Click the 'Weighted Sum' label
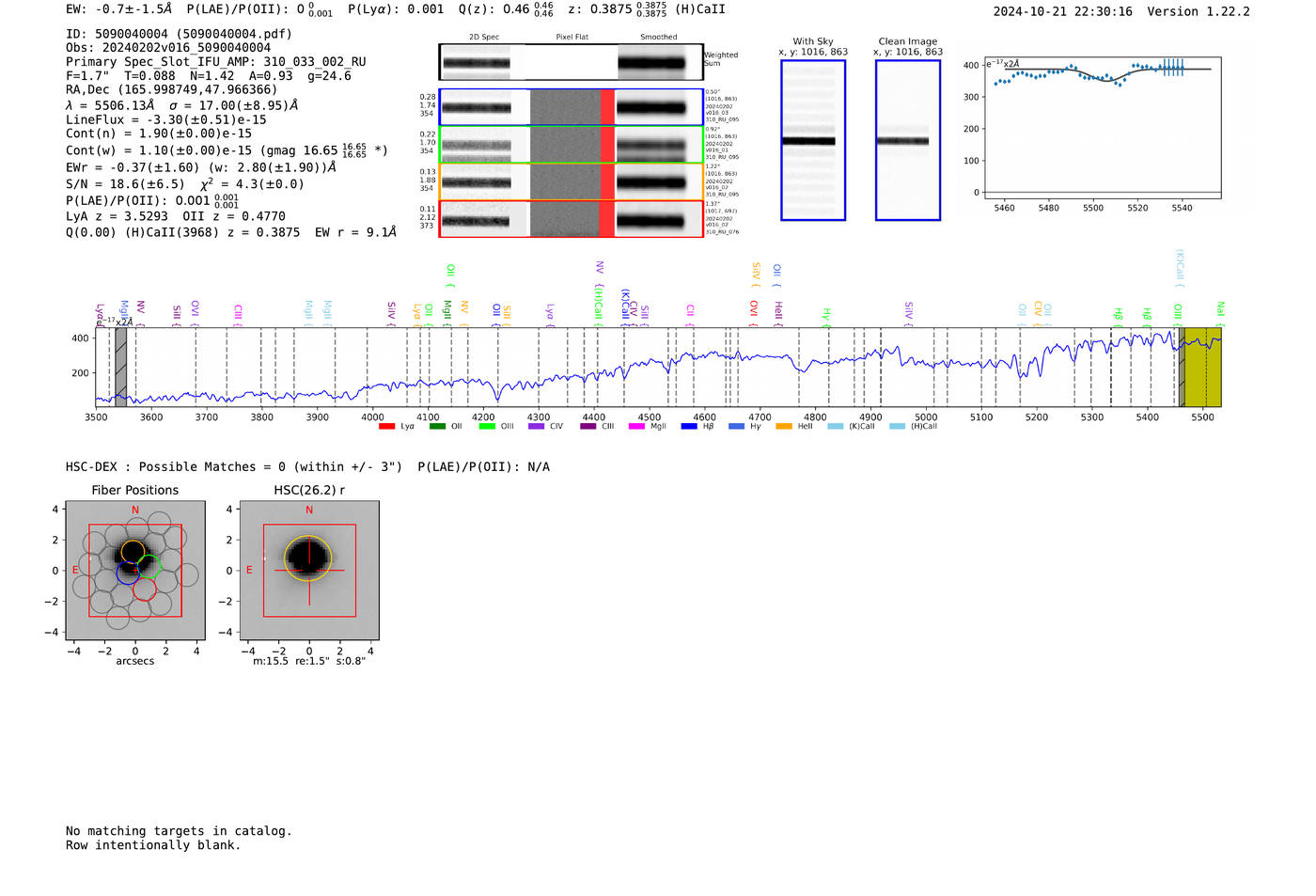This screenshot has height=896, width=1316. (721, 59)
